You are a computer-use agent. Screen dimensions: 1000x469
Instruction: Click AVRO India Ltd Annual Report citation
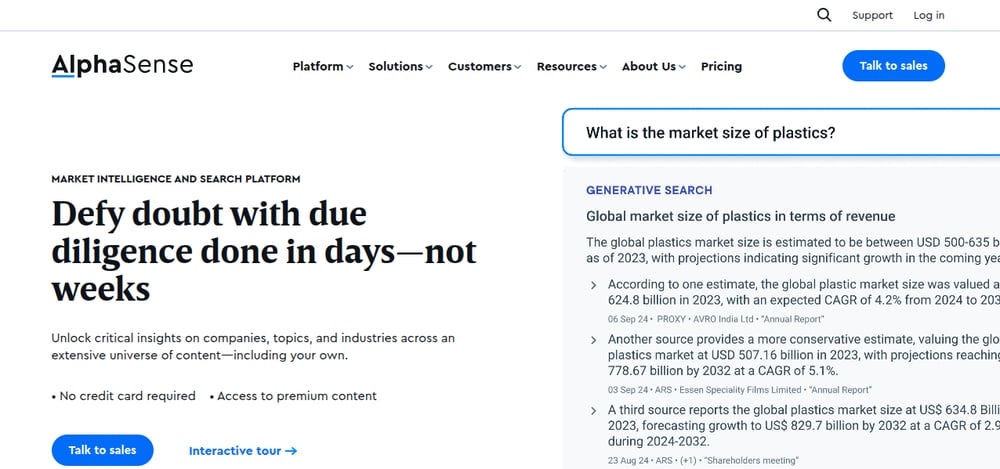pyautogui.click(x=716, y=319)
